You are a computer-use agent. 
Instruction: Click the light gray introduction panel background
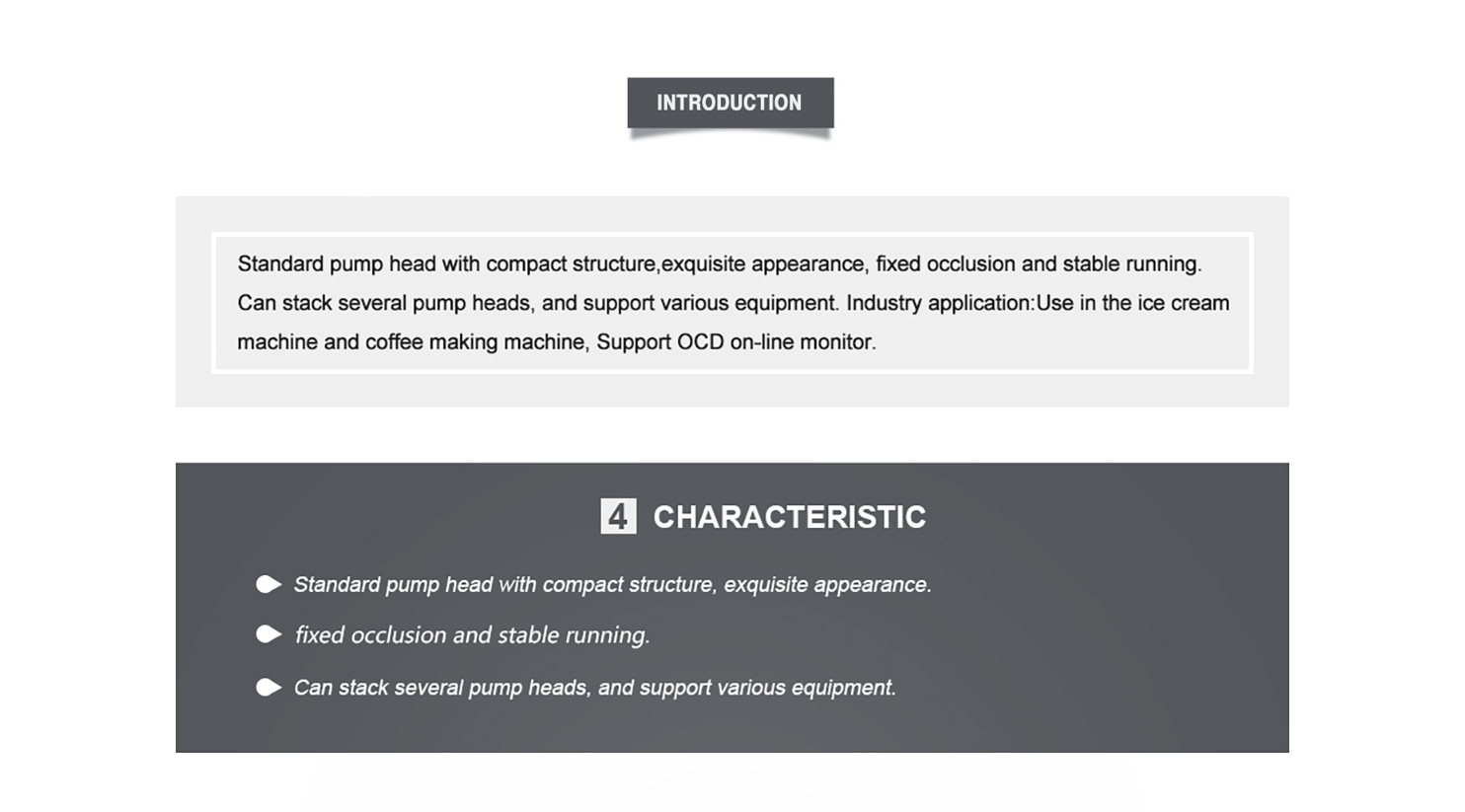732,391
